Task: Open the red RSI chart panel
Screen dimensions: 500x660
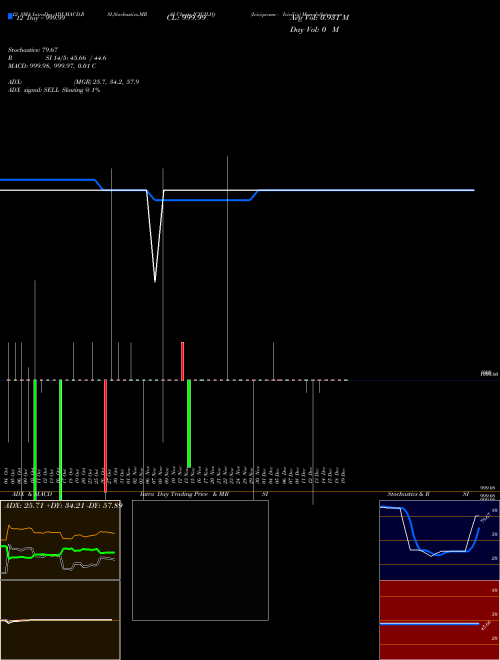Action: click(439, 620)
